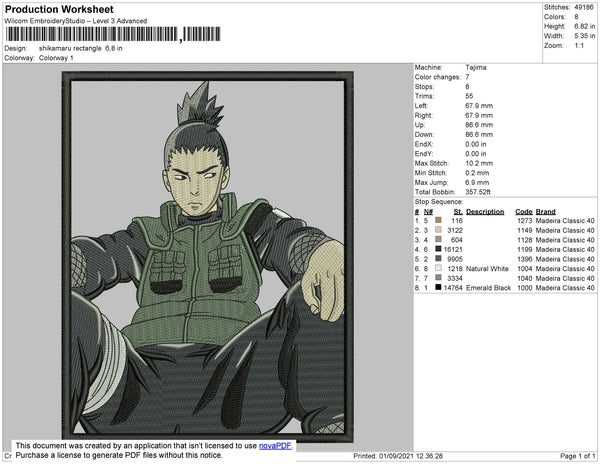This screenshot has width=600, height=464.
Task: Select the Emerald Black color swatch
Action: [x=438, y=287]
